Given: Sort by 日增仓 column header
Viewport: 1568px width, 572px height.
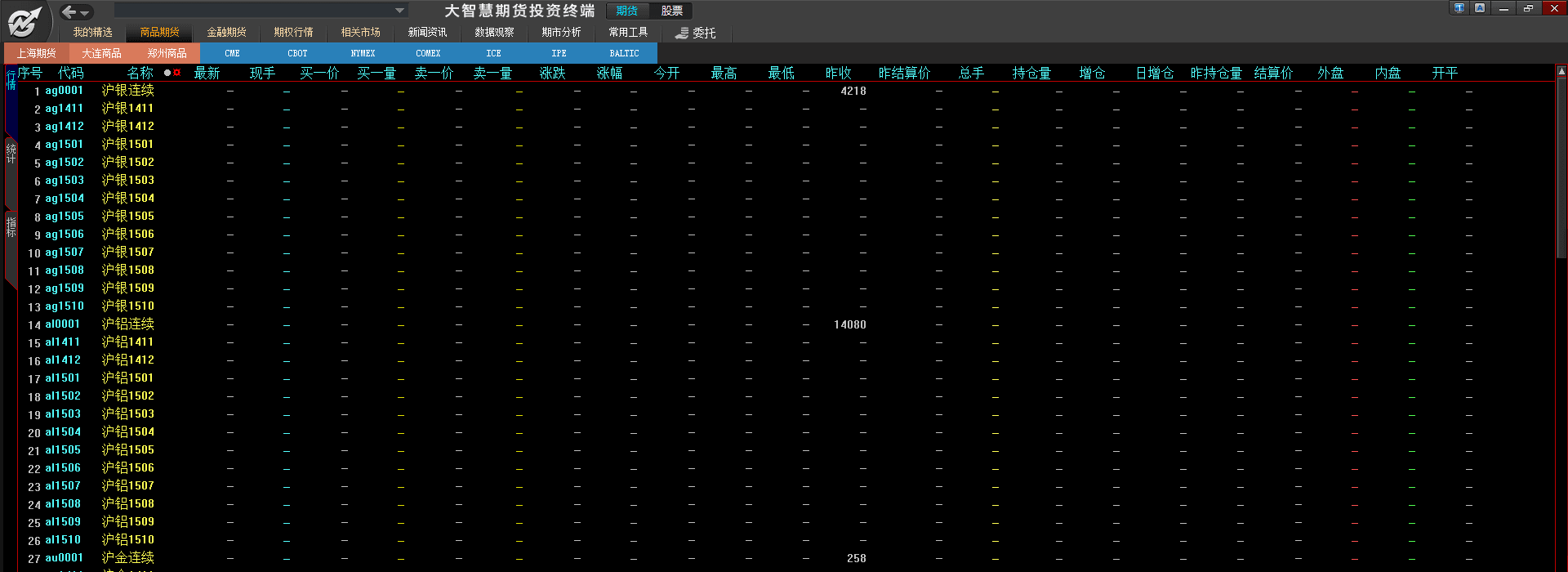Looking at the screenshot, I should point(1155,73).
